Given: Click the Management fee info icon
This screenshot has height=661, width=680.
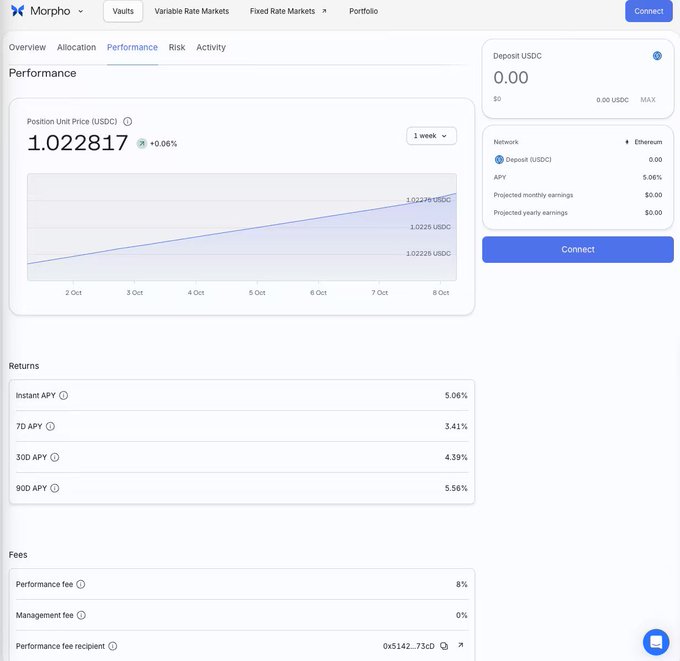Looking at the screenshot, I should pyautogui.click(x=81, y=615).
